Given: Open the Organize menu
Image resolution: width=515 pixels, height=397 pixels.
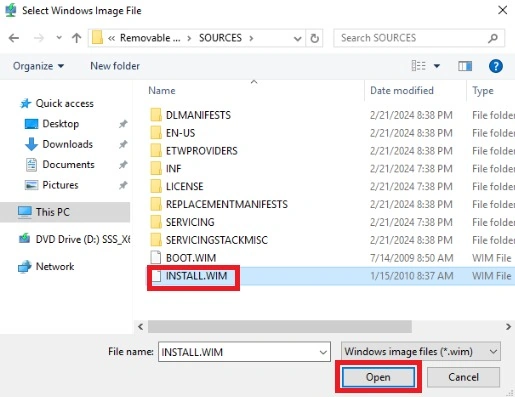Looking at the screenshot, I should pyautogui.click(x=38, y=66).
